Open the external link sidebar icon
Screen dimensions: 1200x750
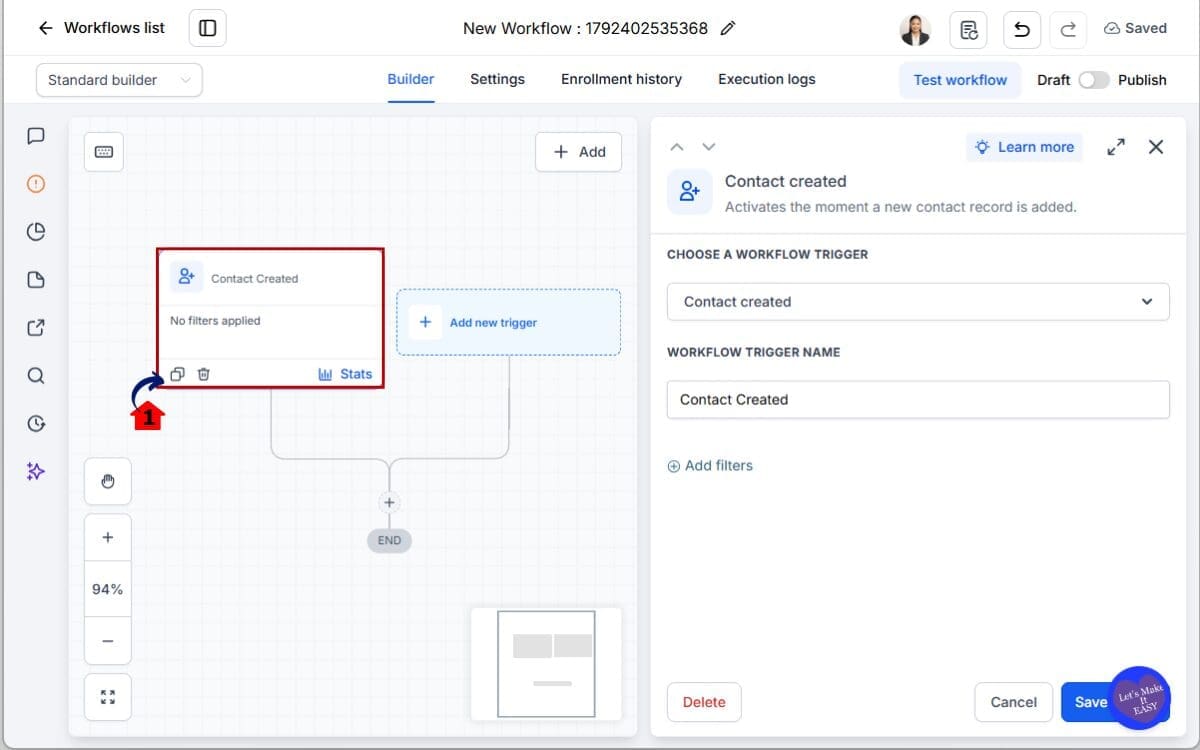pos(36,328)
